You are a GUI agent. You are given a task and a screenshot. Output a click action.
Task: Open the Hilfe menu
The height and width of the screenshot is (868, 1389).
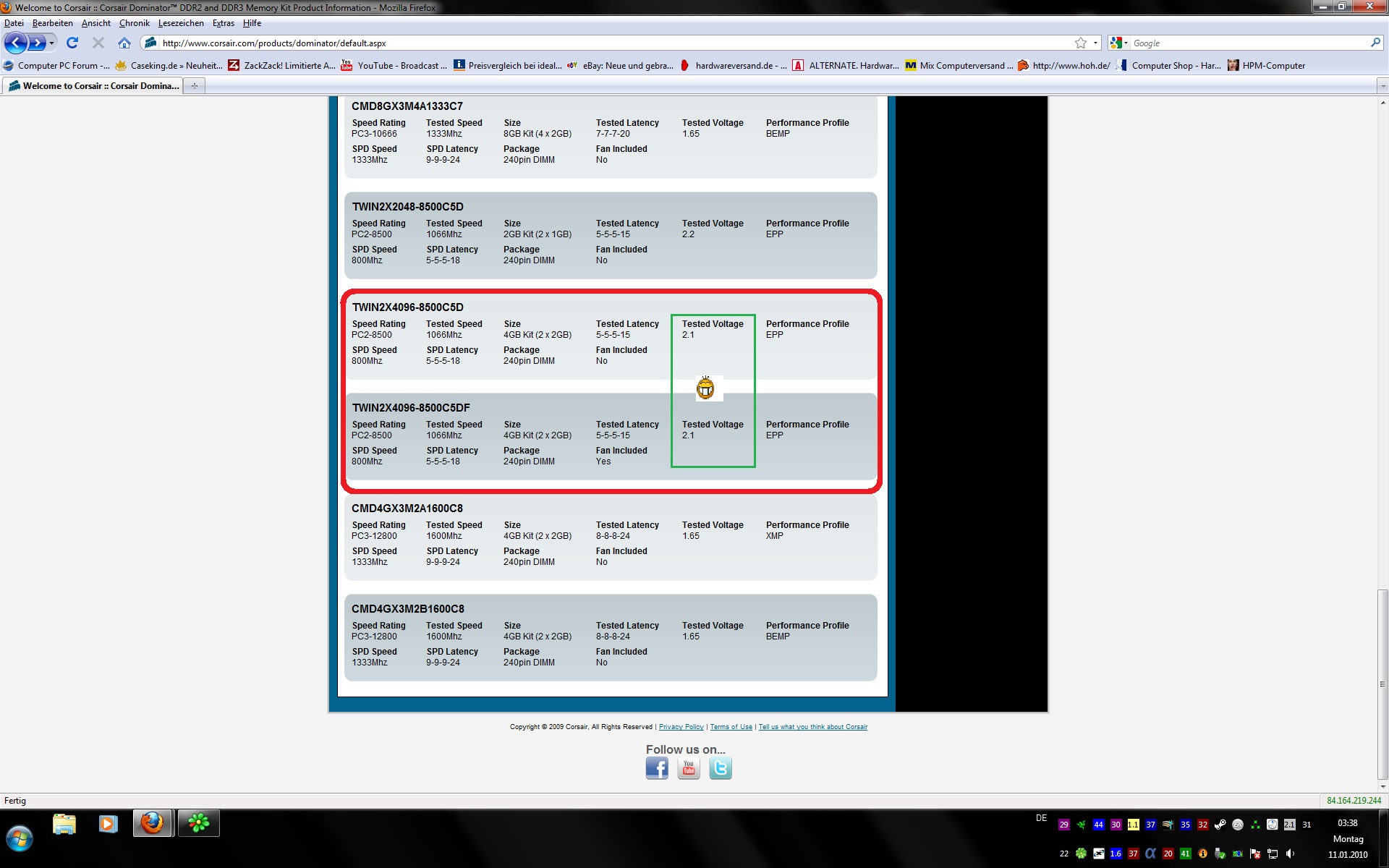click(252, 23)
